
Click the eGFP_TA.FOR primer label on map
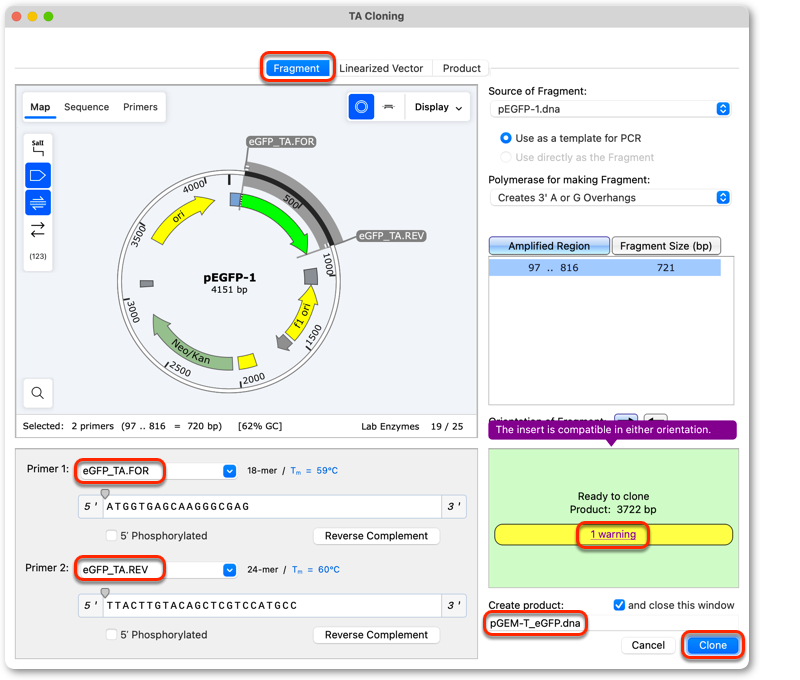281,141
